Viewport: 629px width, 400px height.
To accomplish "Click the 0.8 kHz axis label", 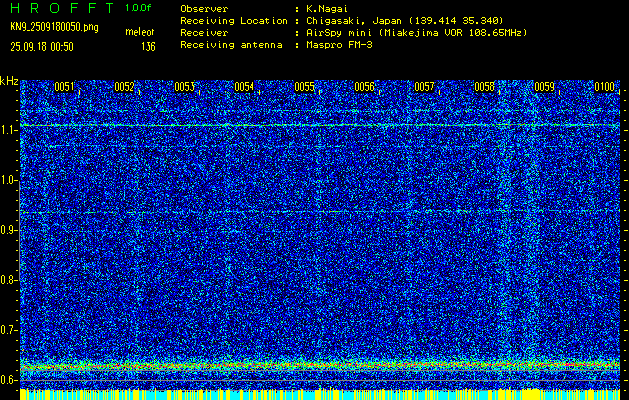I will pos(7,280).
